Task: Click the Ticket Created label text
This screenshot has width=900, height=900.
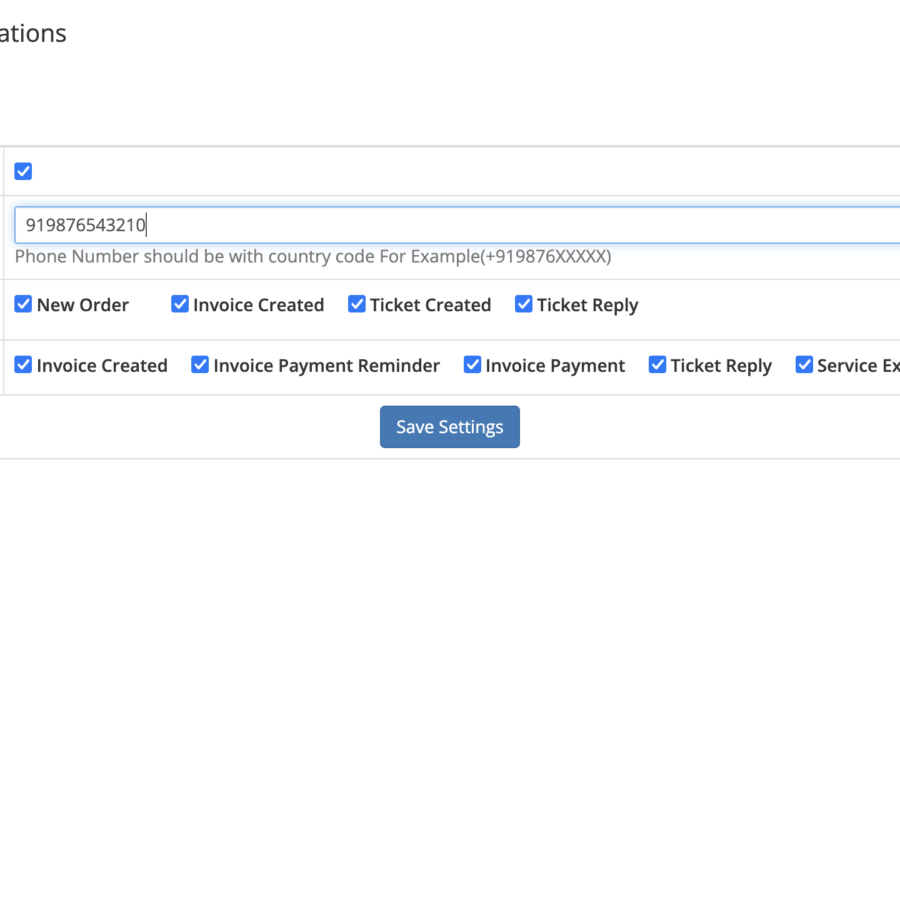Action: pos(430,306)
